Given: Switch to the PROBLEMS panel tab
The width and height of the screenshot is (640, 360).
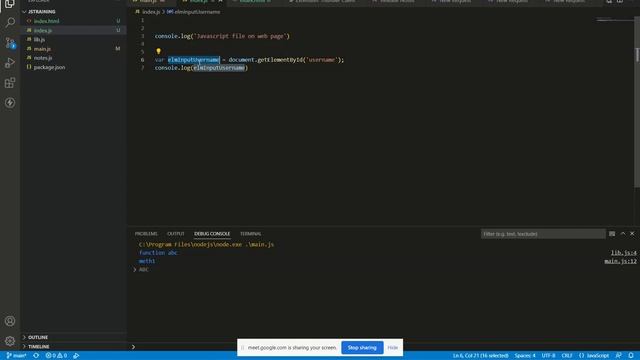Looking at the screenshot, I should coord(146,234).
